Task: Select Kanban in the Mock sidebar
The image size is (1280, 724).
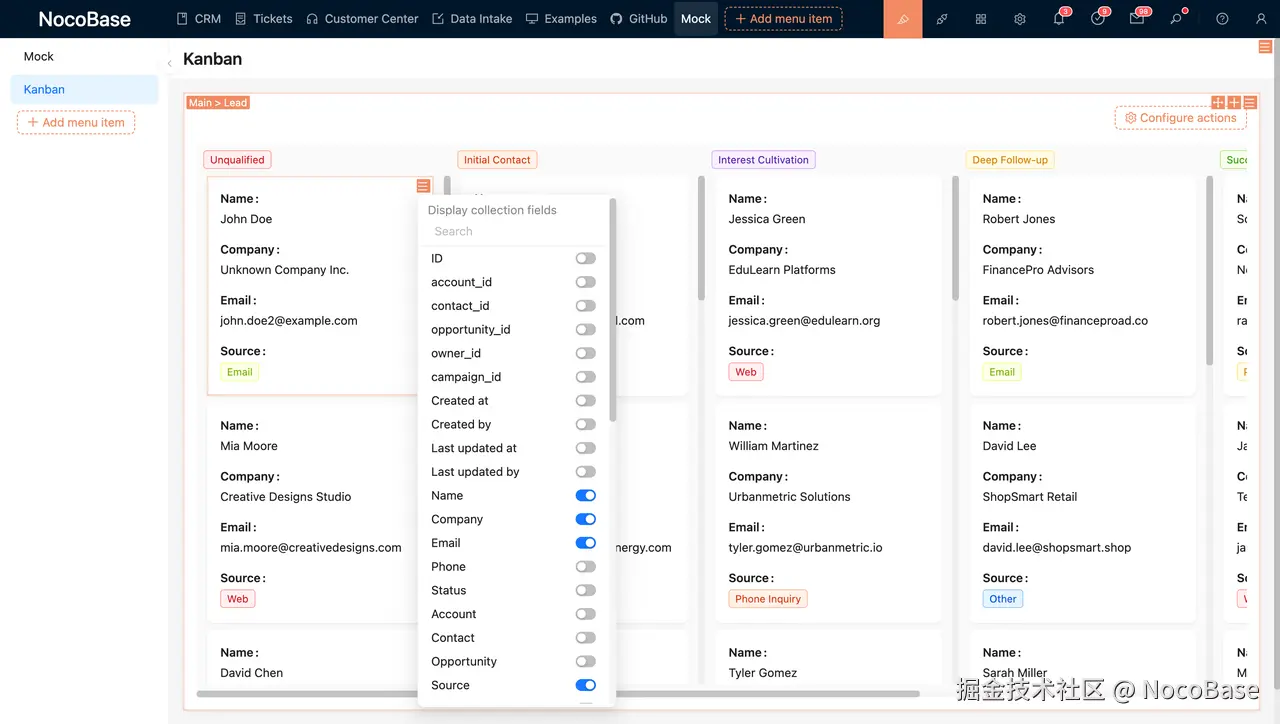Action: coord(44,89)
